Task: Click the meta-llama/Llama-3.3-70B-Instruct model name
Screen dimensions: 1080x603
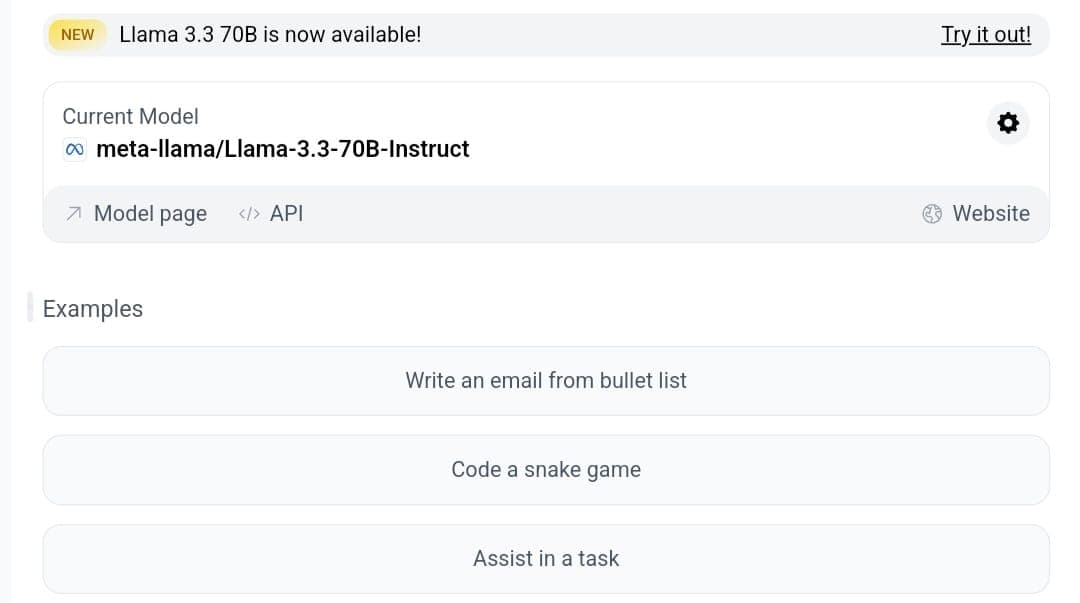Action: click(283, 148)
